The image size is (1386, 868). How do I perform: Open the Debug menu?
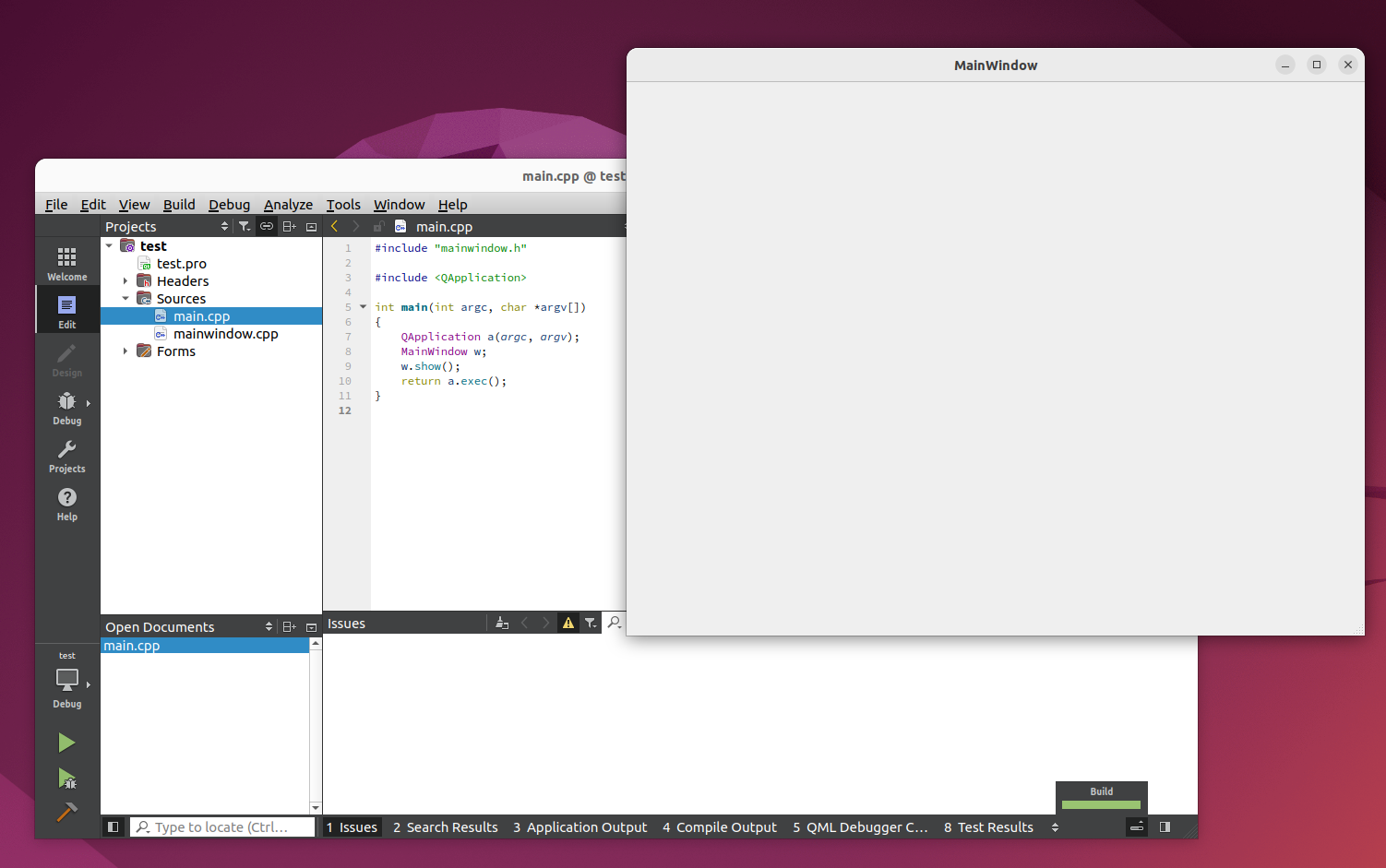click(x=229, y=204)
